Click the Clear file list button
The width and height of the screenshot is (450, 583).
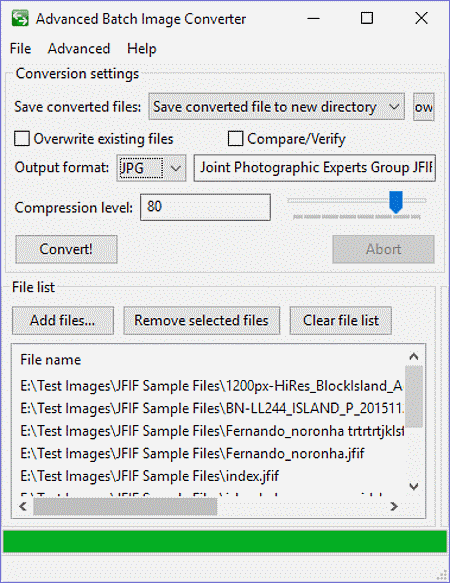(341, 321)
